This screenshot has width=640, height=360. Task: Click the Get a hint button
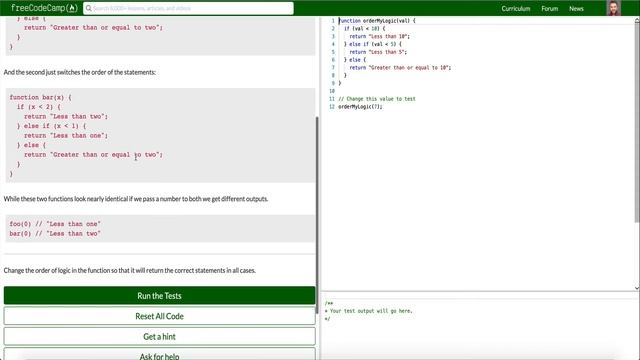[160, 336]
